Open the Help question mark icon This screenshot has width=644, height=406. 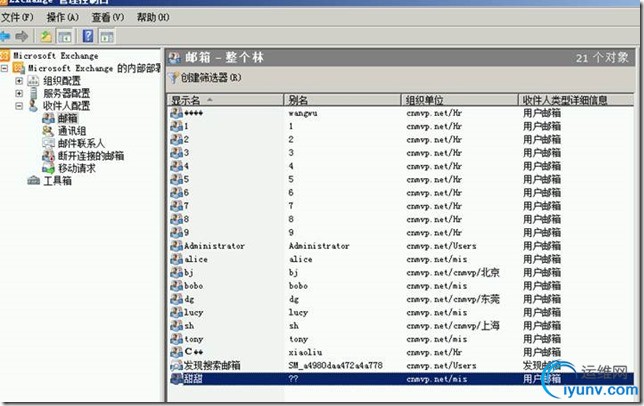tap(88, 36)
